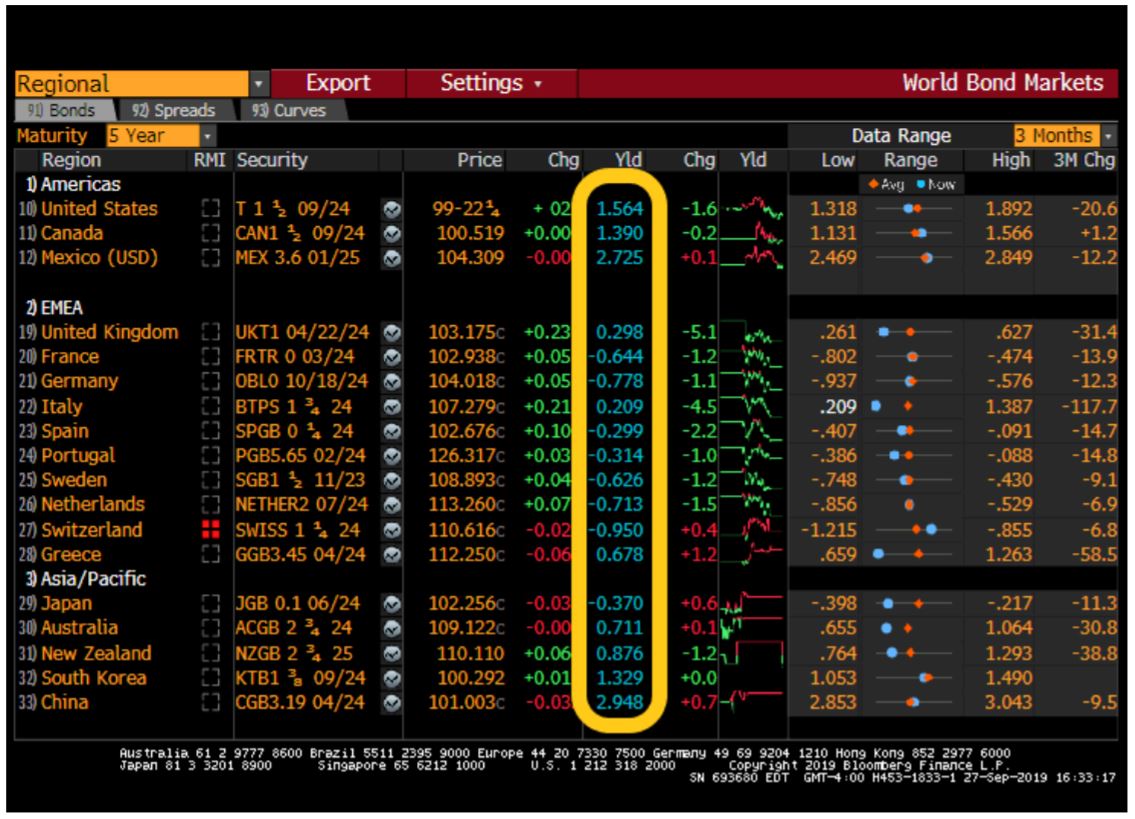Open the United States yield sparkline chart
Image resolution: width=1135 pixels, height=819 pixels.
tap(754, 209)
